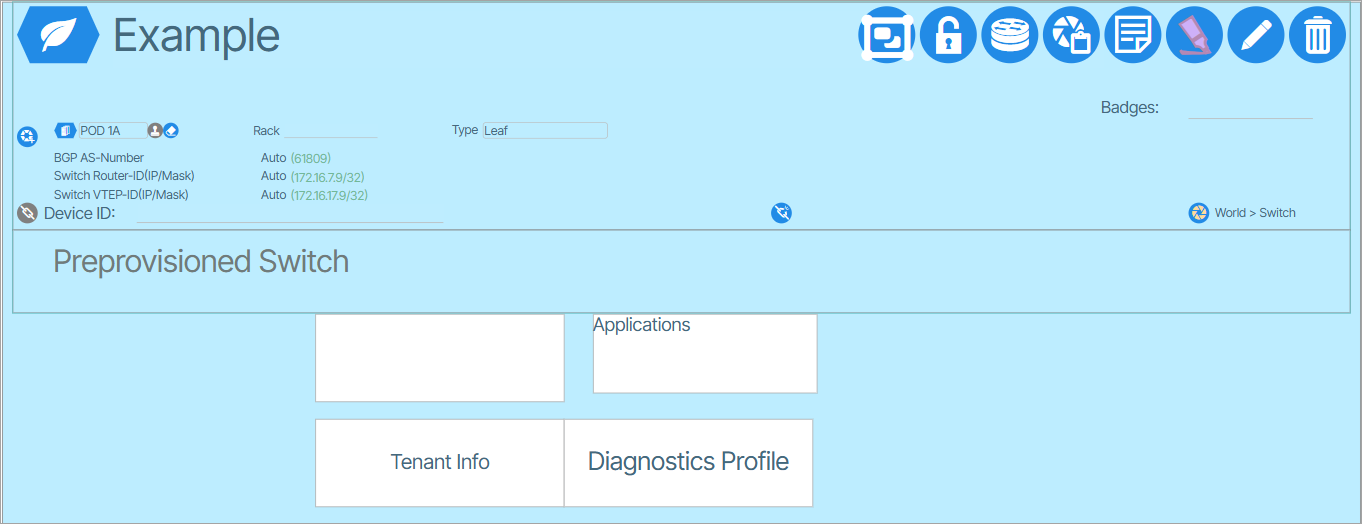Click the pencil edit icon

(x=1256, y=36)
